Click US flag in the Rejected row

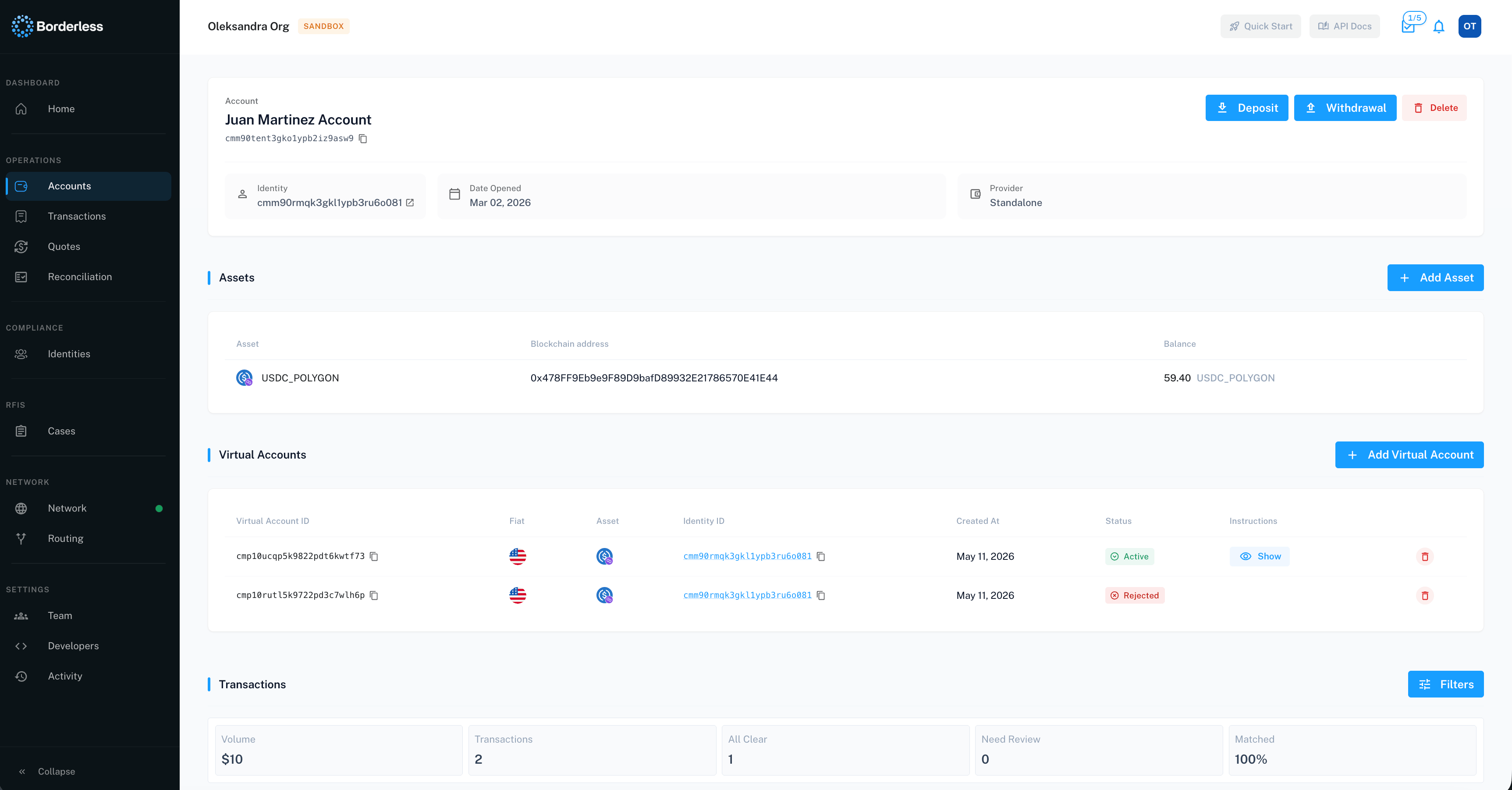(517, 596)
